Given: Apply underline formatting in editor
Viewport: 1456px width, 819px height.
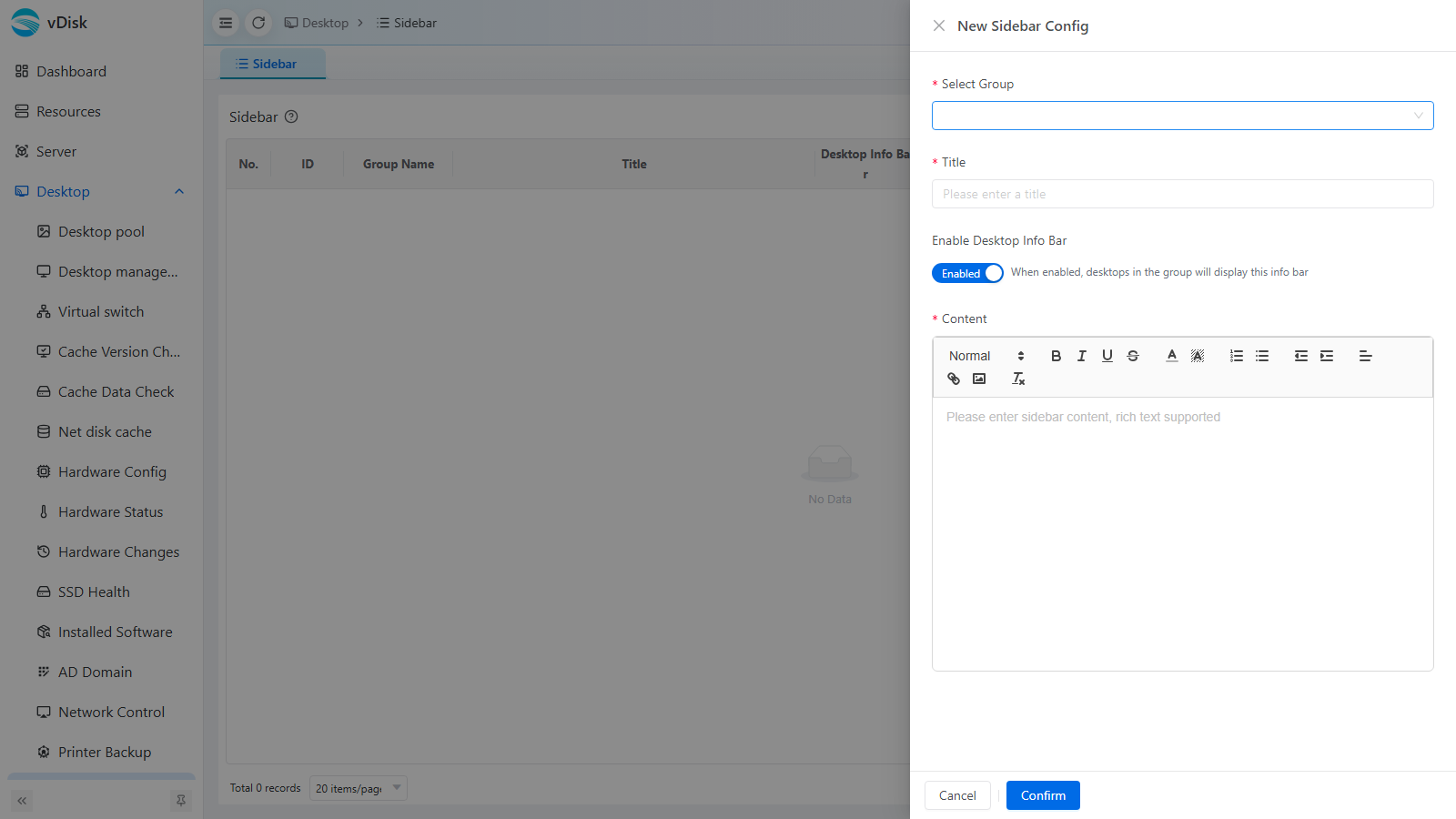Looking at the screenshot, I should (1107, 356).
